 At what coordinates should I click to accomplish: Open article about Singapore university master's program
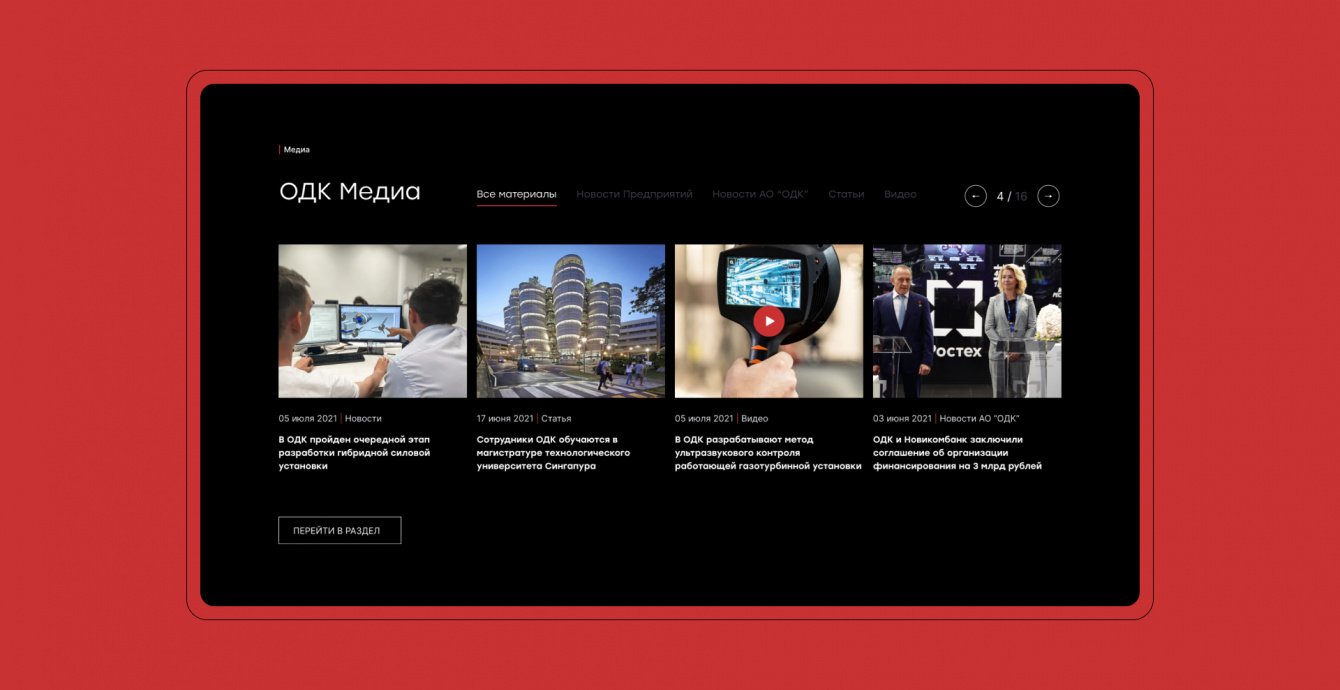553,453
